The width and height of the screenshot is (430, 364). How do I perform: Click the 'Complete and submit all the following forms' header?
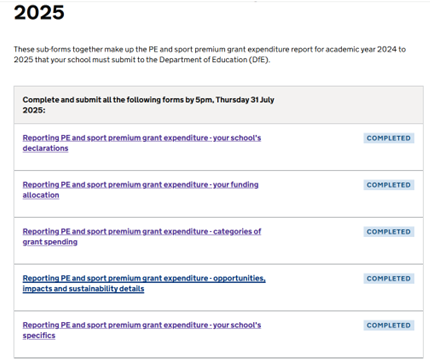point(148,105)
